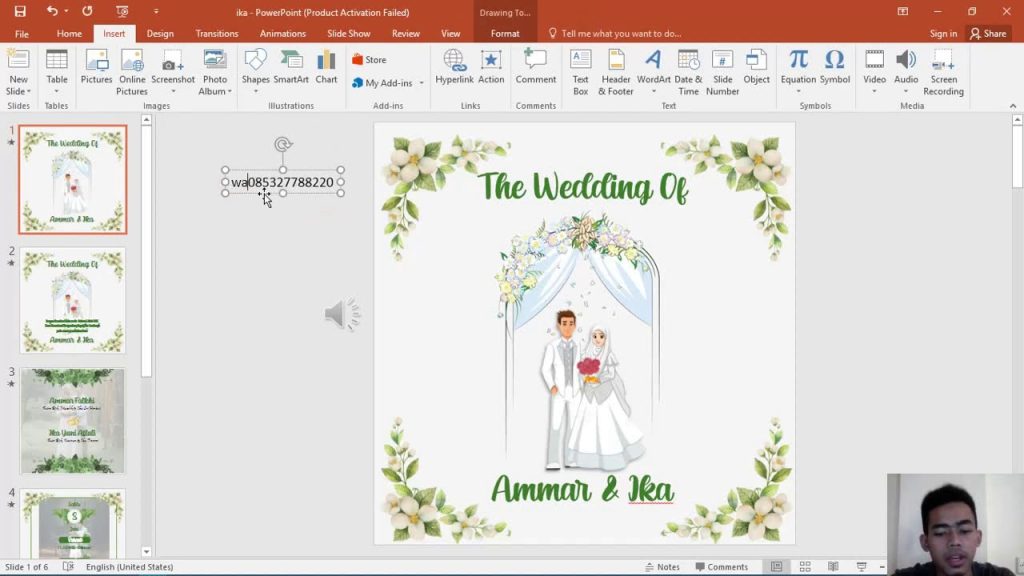Select slide 3 thumbnail in the panel
Image resolution: width=1024 pixels, height=576 pixels.
71,420
